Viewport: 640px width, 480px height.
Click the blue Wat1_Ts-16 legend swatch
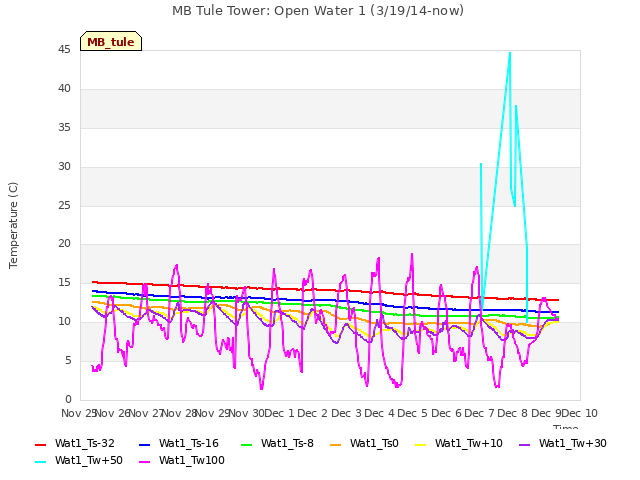[144, 444]
